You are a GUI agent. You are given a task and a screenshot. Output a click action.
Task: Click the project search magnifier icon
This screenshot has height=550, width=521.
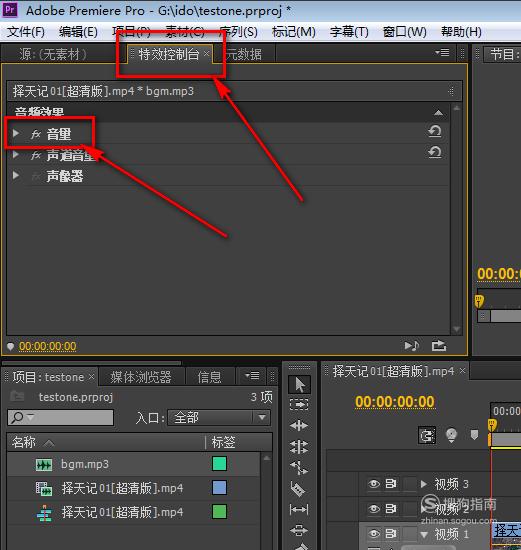click(17, 417)
